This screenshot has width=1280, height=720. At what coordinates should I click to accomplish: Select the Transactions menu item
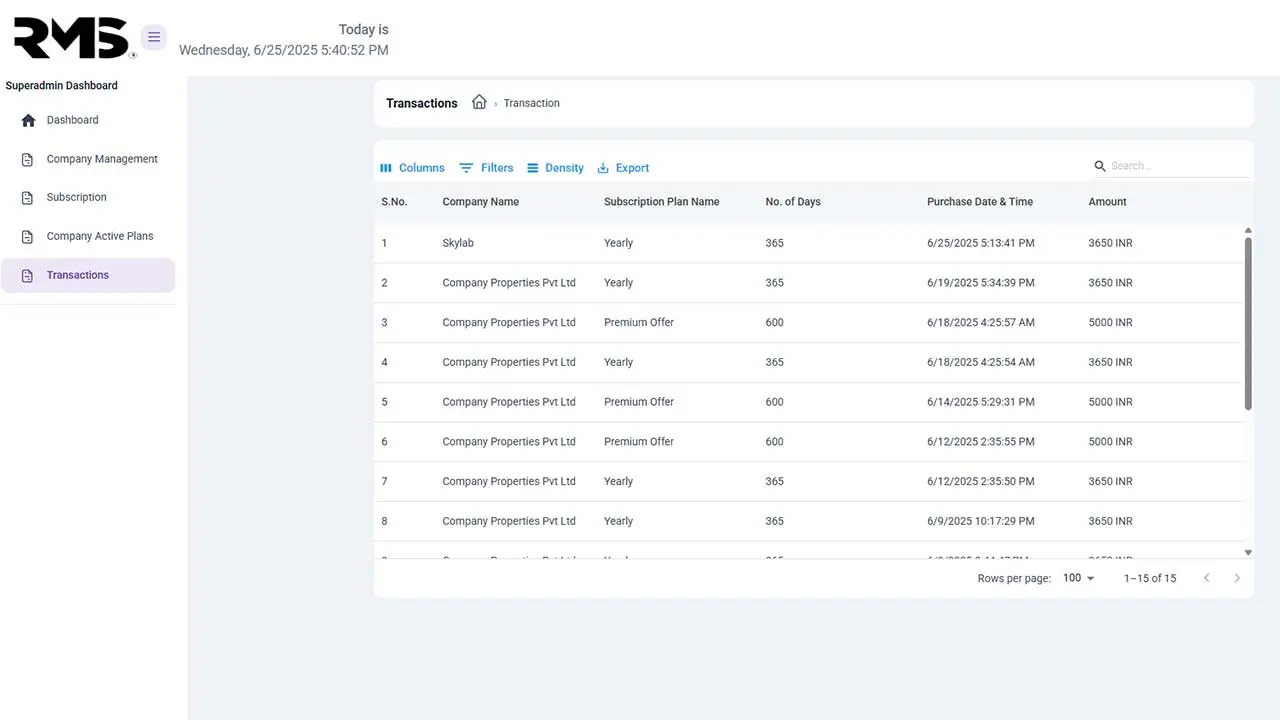tap(88, 276)
